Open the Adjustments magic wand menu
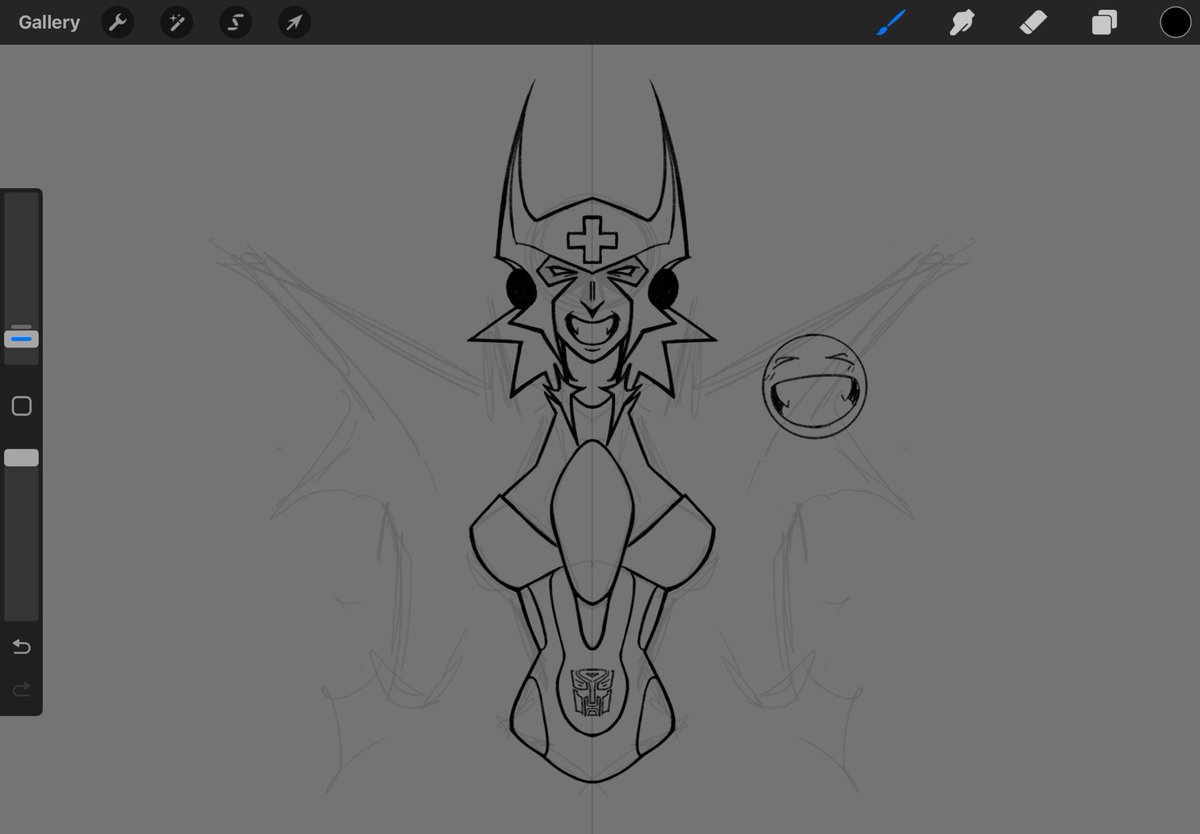Image resolution: width=1200 pixels, height=834 pixels. [177, 22]
